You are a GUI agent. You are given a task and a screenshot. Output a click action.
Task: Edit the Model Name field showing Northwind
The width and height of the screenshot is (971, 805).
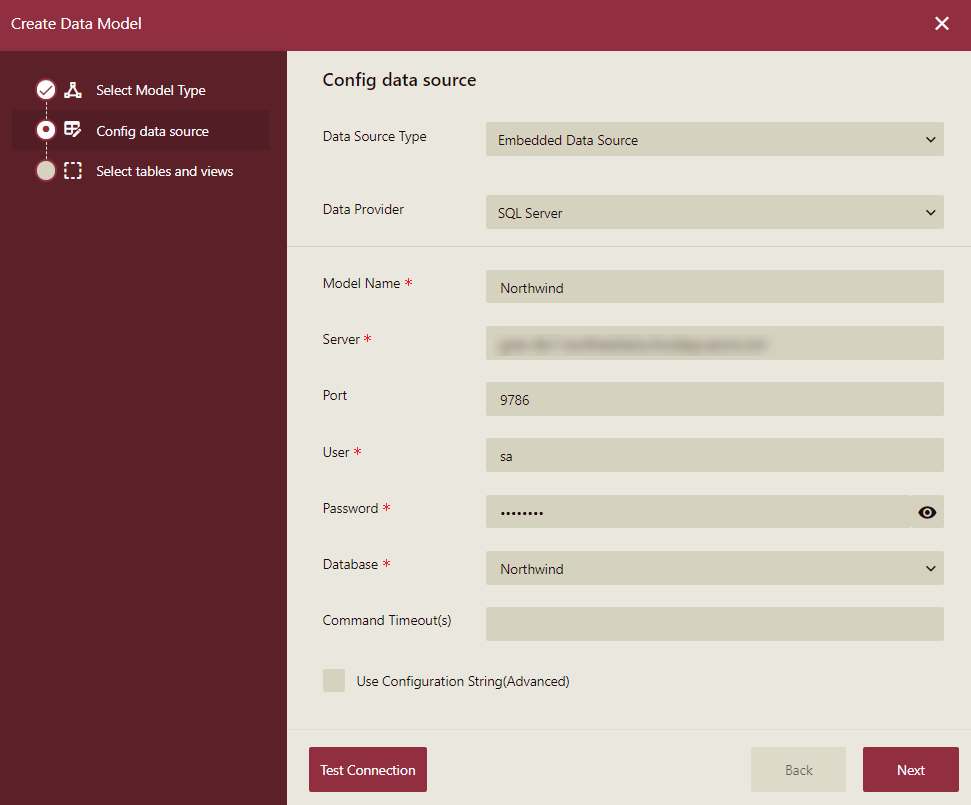(714, 287)
